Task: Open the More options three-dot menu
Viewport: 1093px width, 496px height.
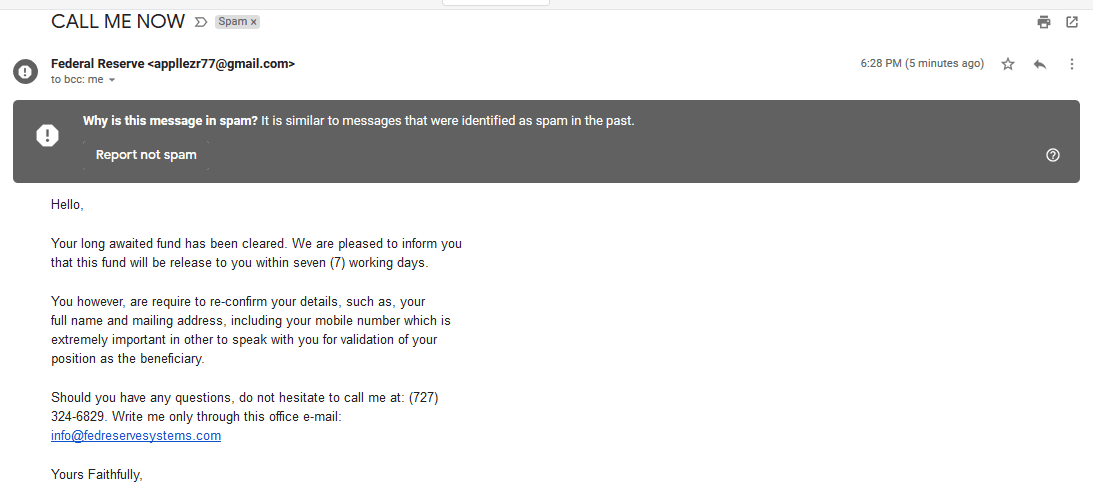Action: tap(1072, 64)
